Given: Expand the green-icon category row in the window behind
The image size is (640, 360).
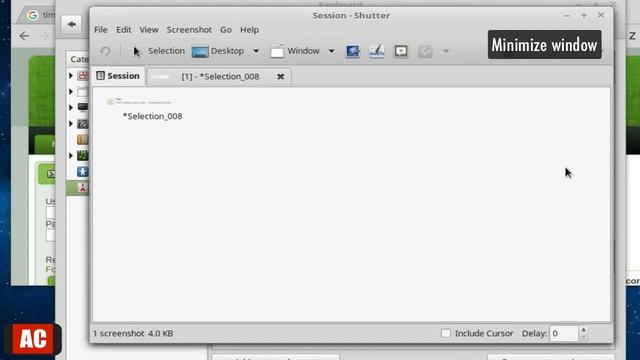Looking at the screenshot, I should (71, 155).
